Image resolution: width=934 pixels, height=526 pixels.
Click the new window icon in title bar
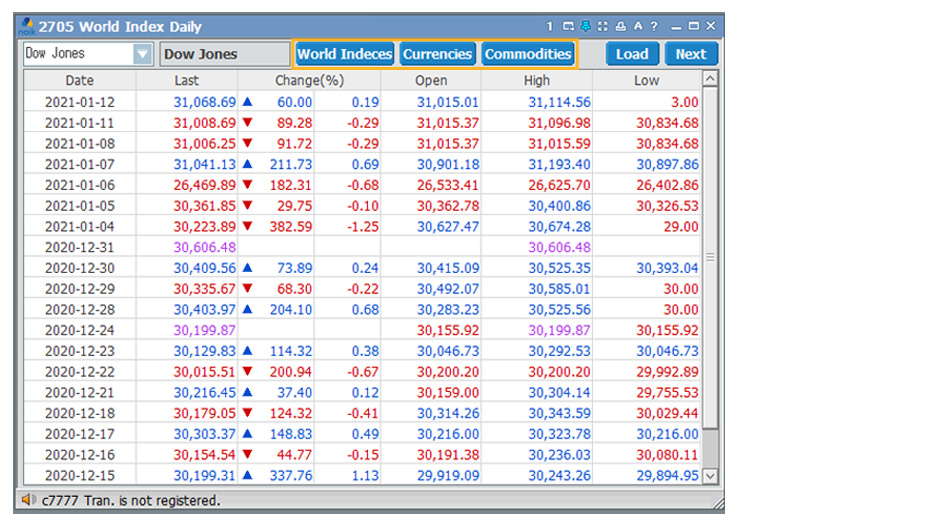point(568,26)
